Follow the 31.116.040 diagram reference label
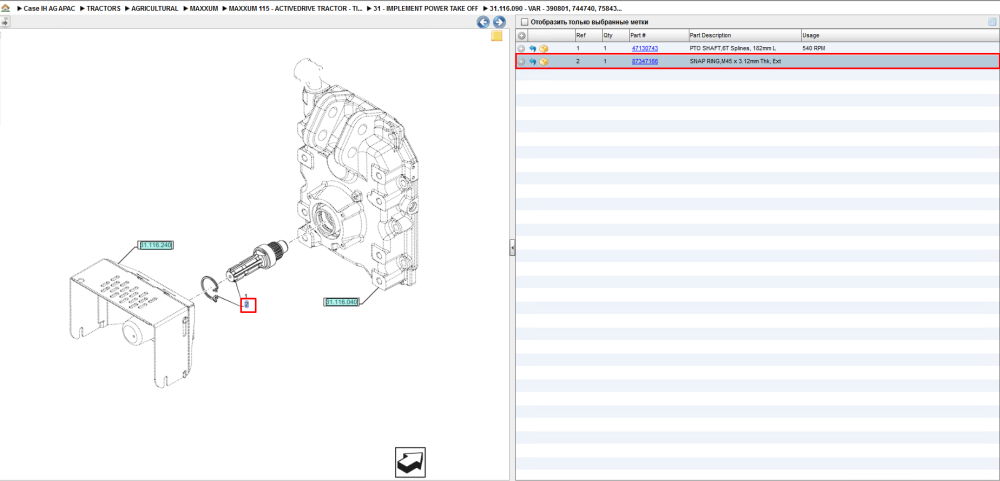This screenshot has height=481, width=1000. coord(341,302)
